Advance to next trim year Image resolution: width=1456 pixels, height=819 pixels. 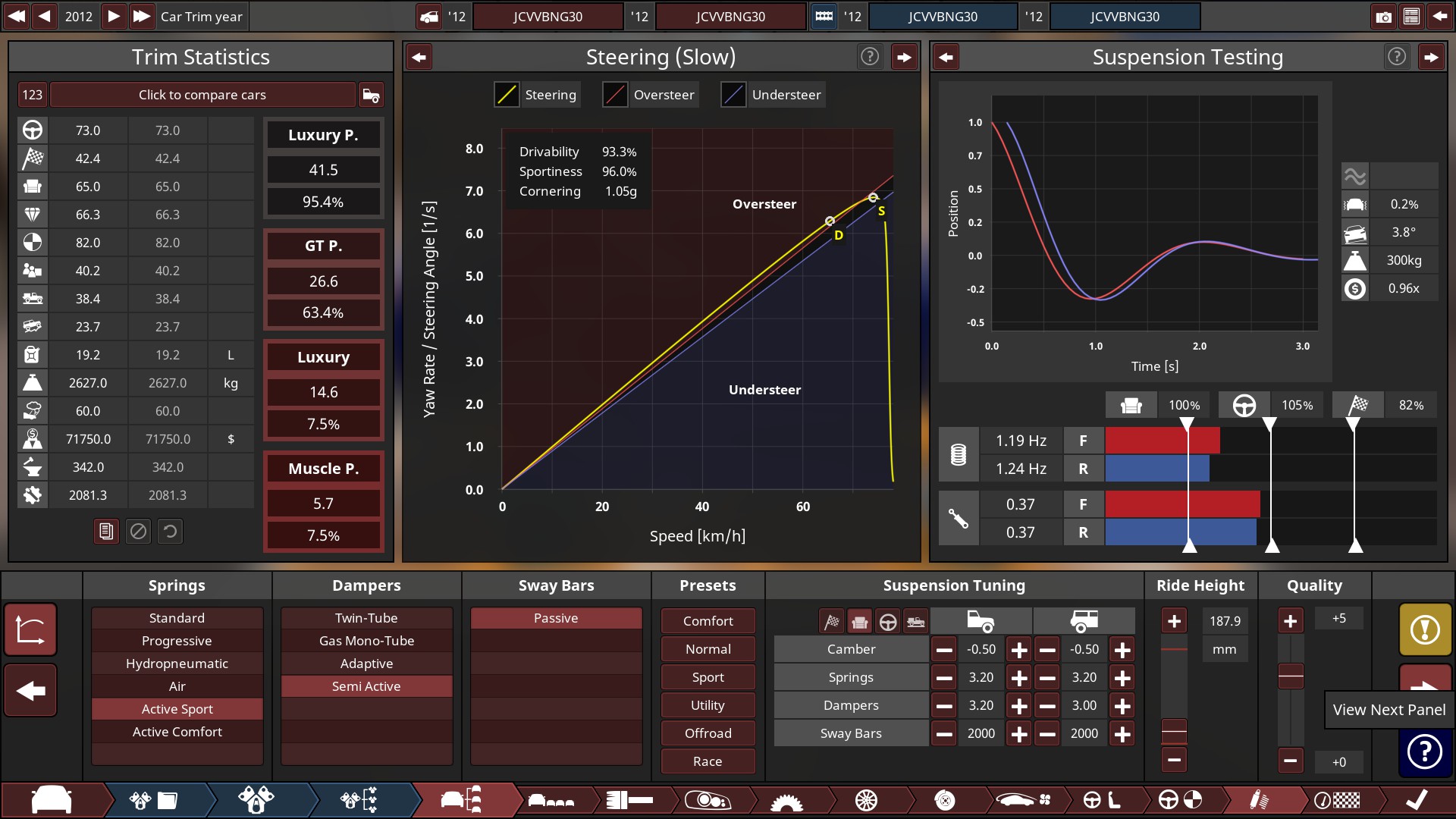[113, 17]
